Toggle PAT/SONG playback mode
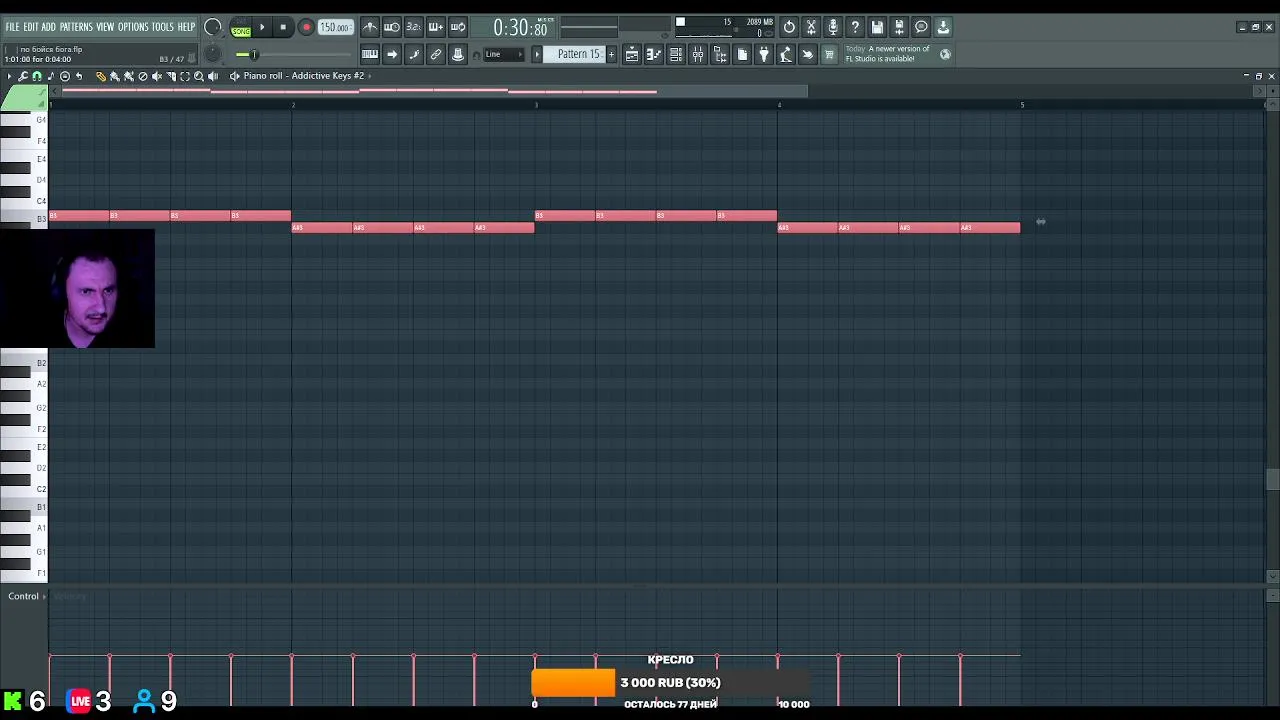The height and width of the screenshot is (720, 1280). point(241,27)
